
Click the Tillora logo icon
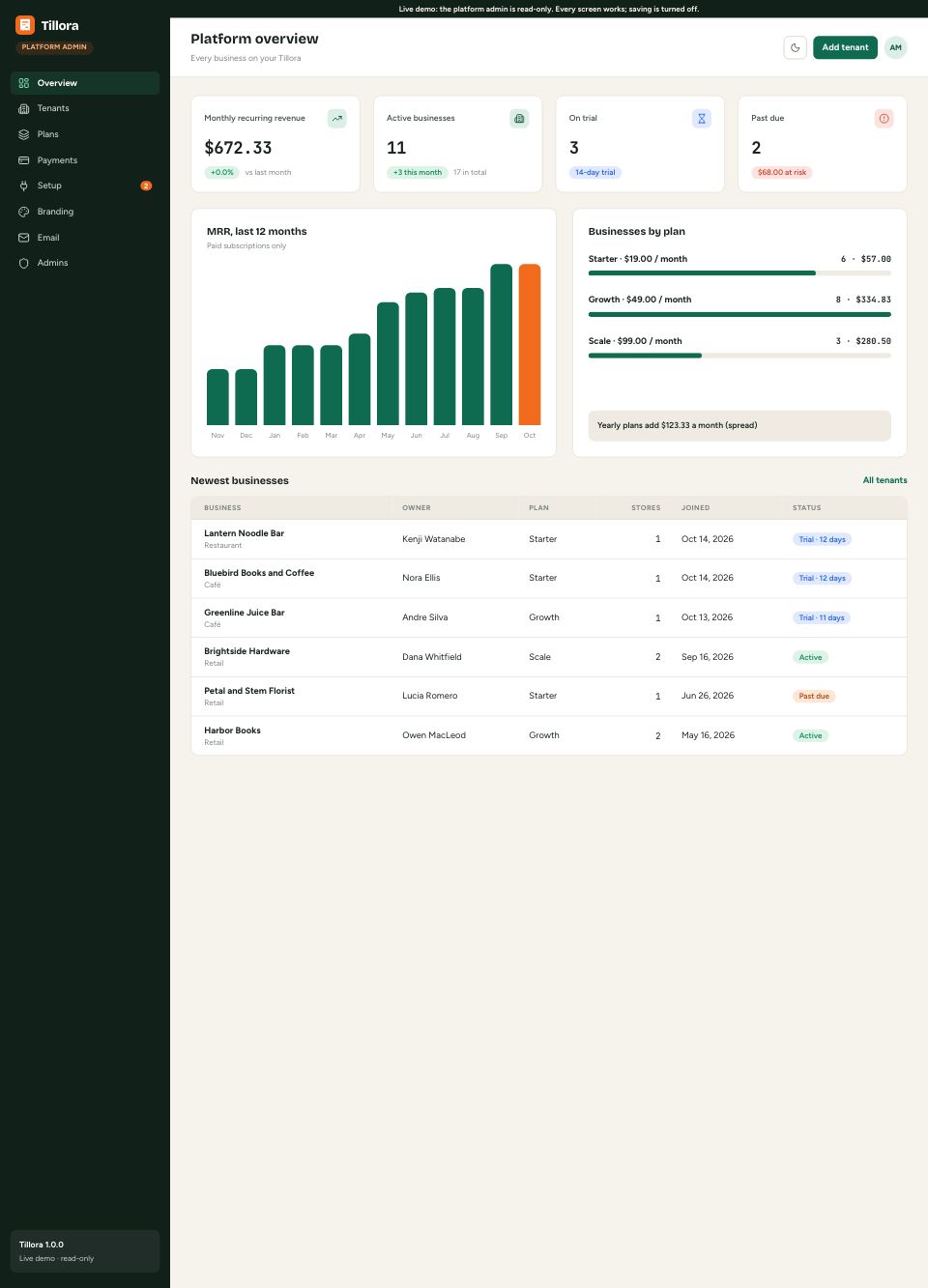[25, 25]
